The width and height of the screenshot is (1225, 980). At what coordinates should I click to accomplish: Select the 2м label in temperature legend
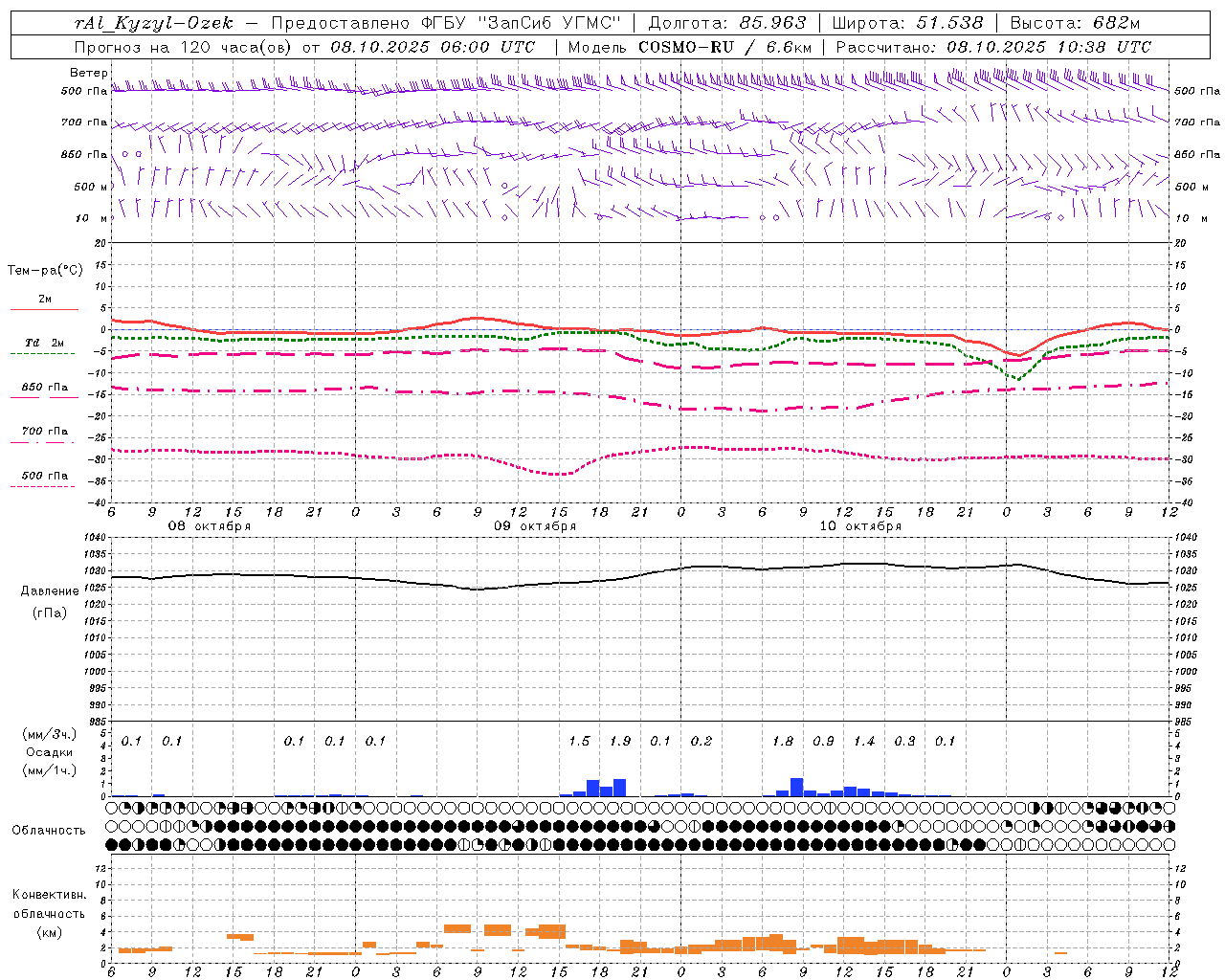pyautogui.click(x=45, y=299)
